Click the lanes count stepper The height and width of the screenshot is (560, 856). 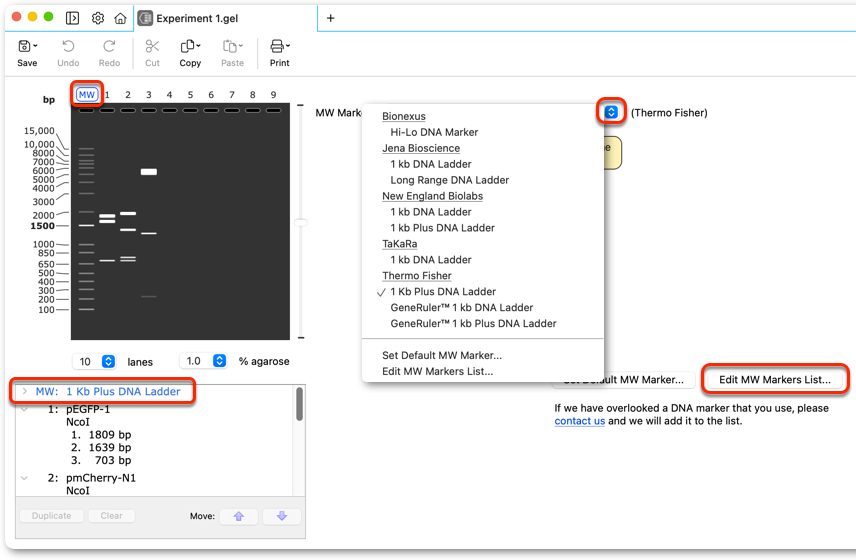click(109, 361)
